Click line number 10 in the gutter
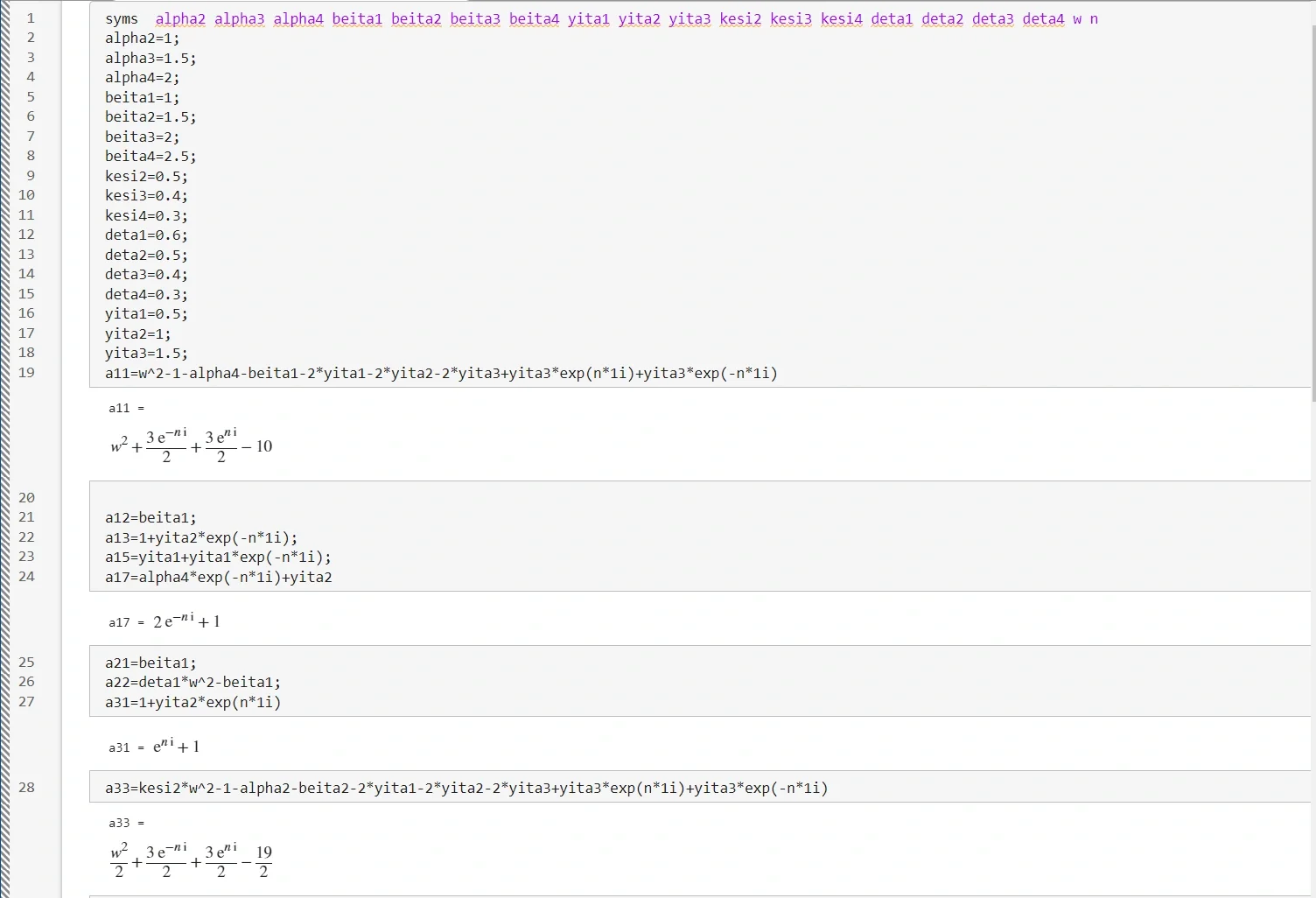 [x=26, y=195]
